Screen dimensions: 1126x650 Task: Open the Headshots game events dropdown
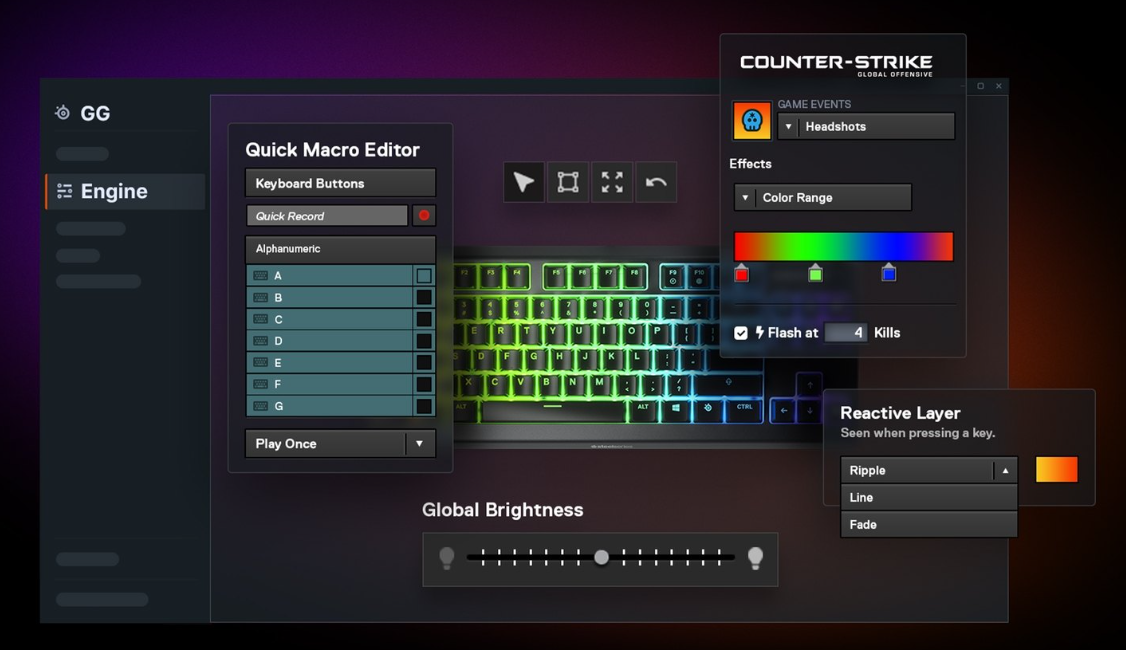click(866, 126)
